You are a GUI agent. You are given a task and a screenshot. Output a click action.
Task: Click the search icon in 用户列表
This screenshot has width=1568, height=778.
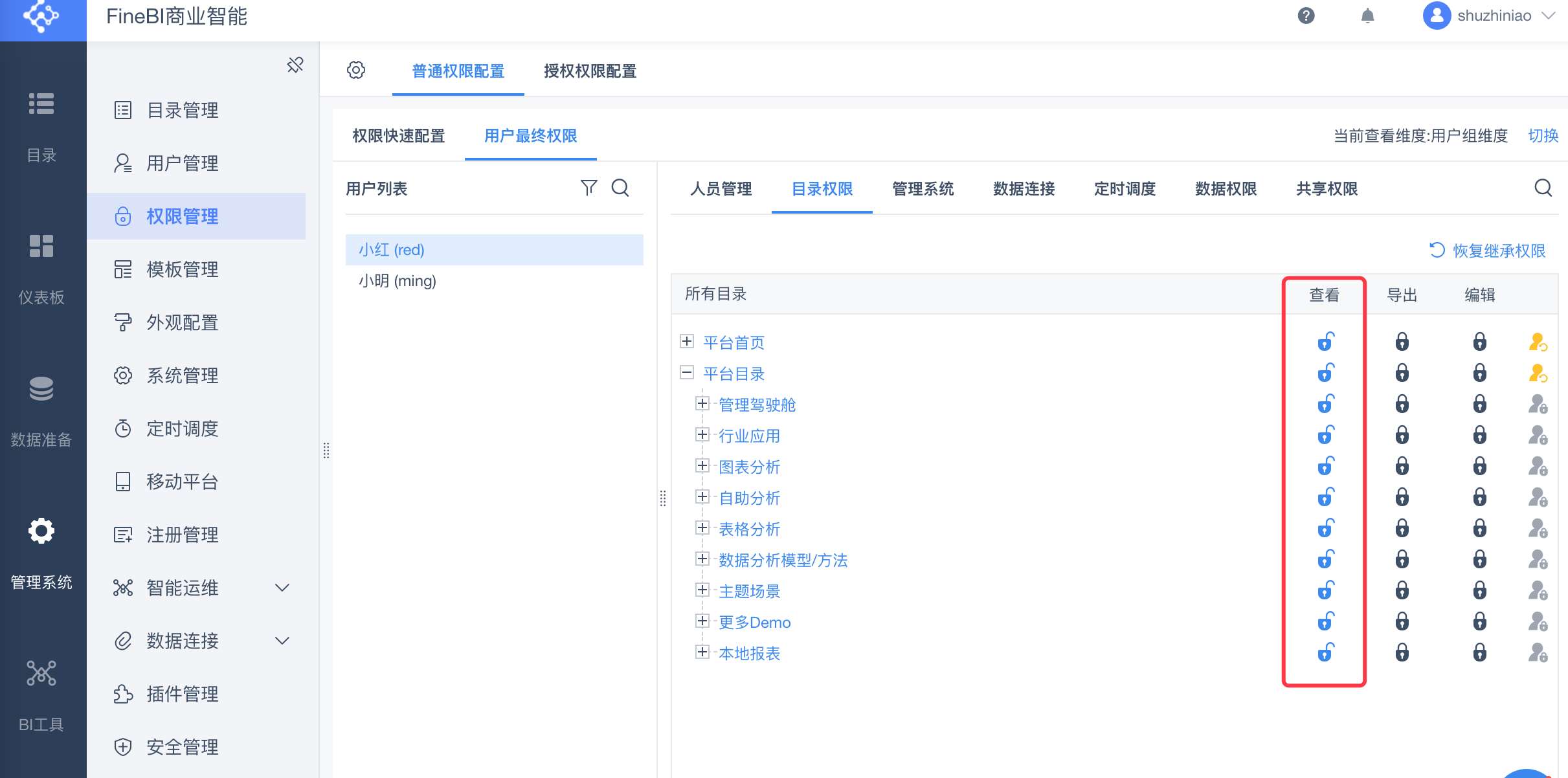pos(620,188)
